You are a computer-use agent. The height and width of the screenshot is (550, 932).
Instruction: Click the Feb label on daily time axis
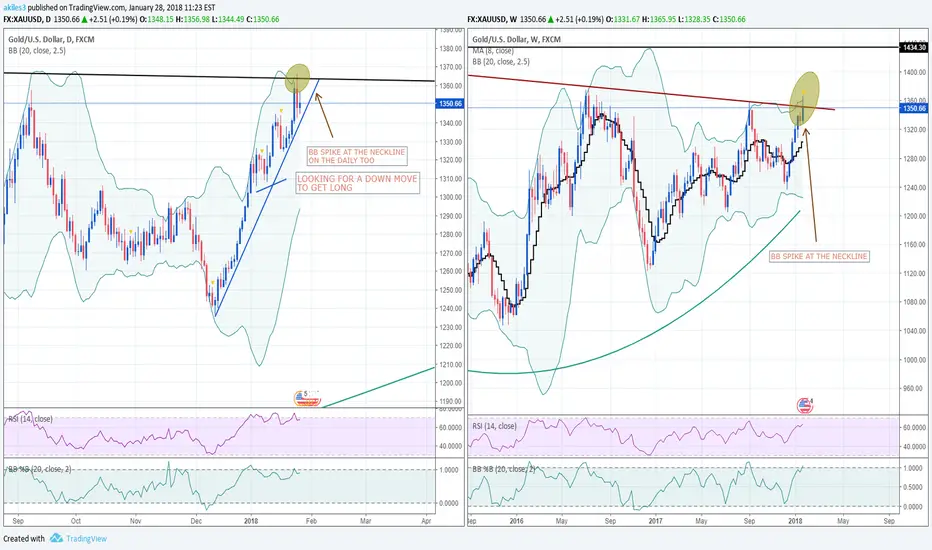pyautogui.click(x=311, y=521)
